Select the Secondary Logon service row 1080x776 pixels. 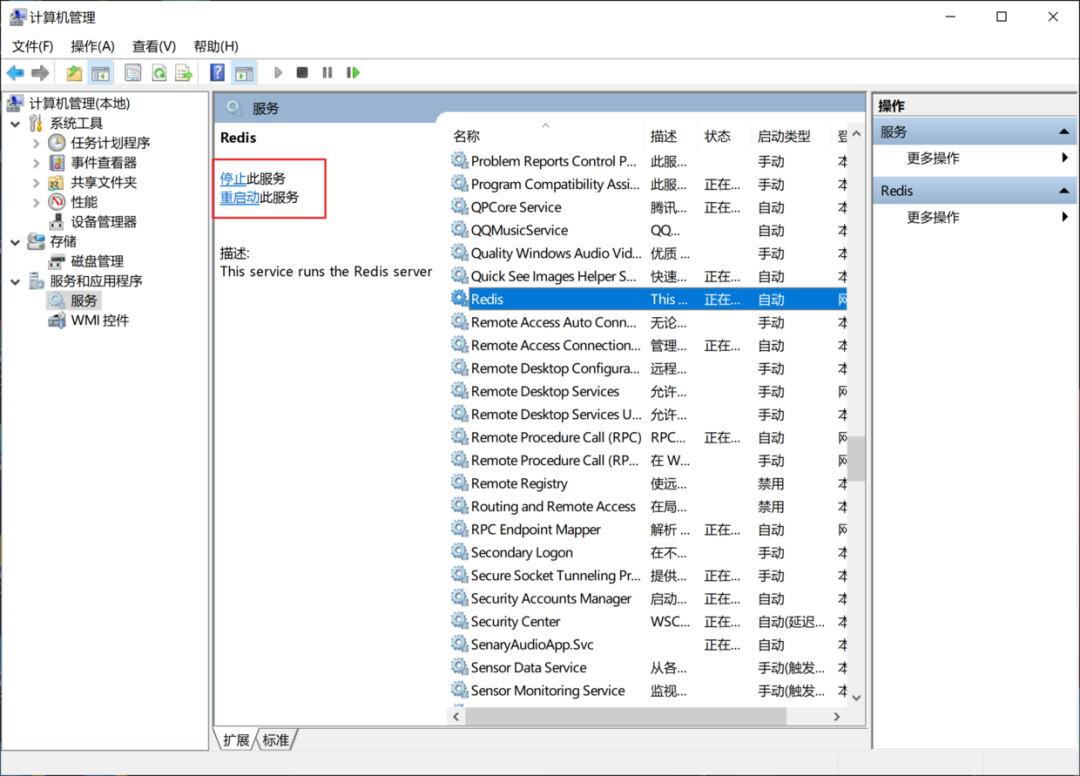point(648,552)
